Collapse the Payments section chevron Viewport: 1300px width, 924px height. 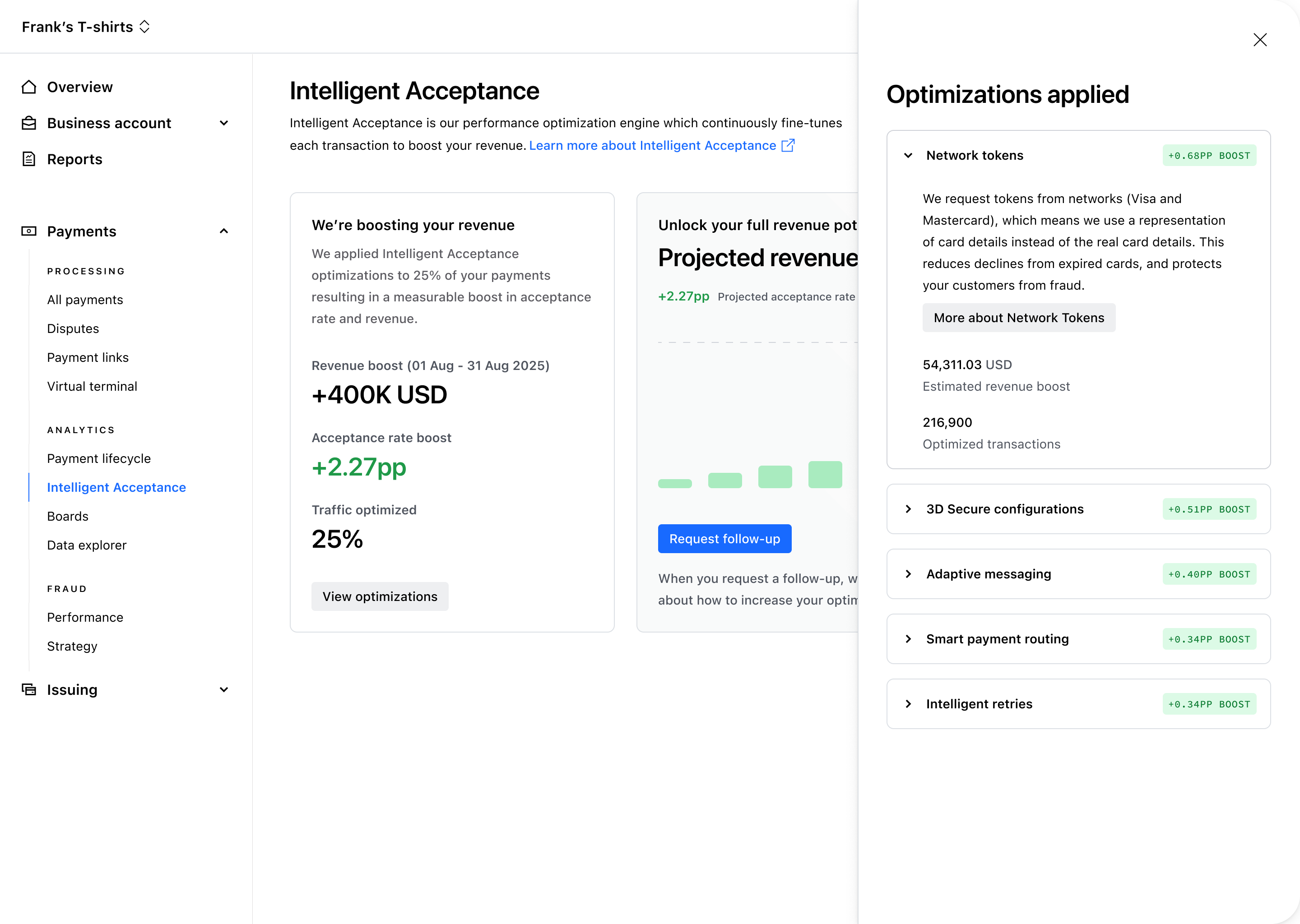(224, 231)
